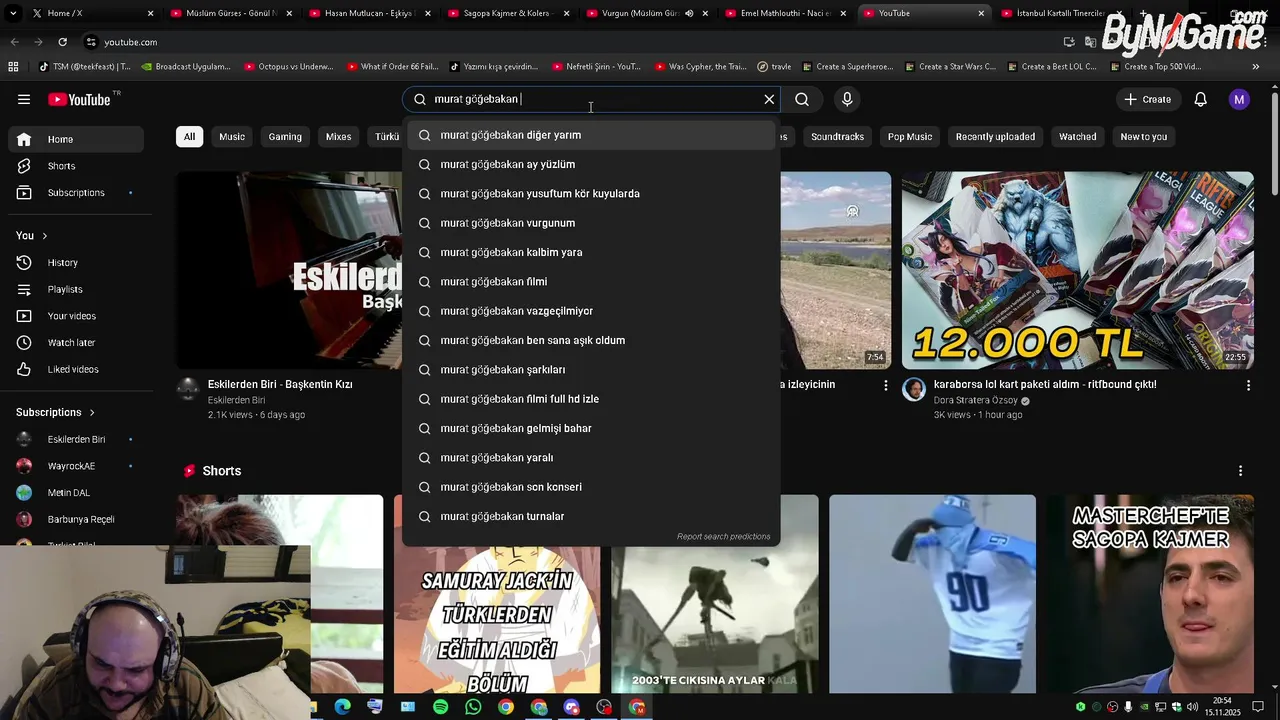Choose suggestion 'murat göğebakan kalbim yara'
This screenshot has width=1280, height=720.
(x=591, y=252)
